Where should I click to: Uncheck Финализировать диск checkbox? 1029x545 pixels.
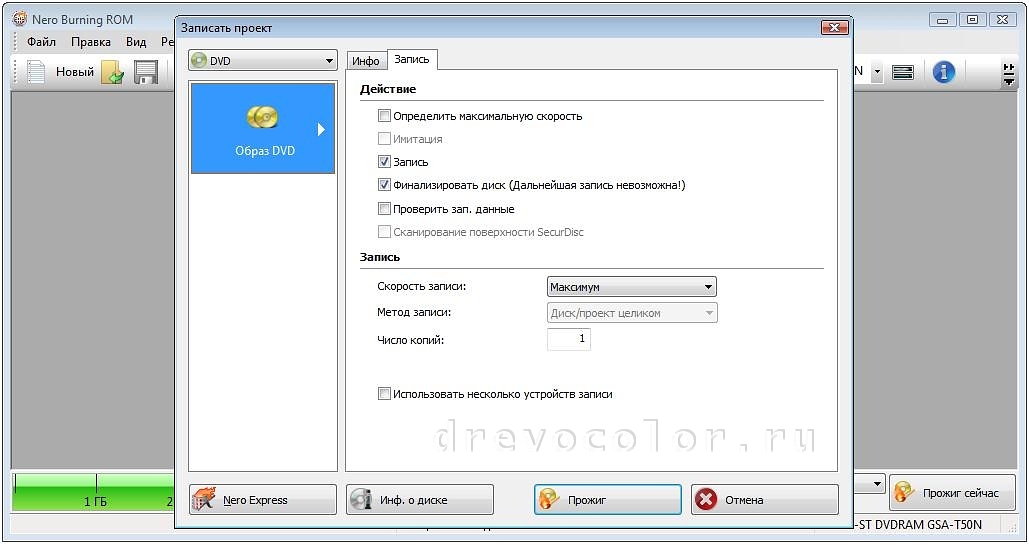[384, 185]
